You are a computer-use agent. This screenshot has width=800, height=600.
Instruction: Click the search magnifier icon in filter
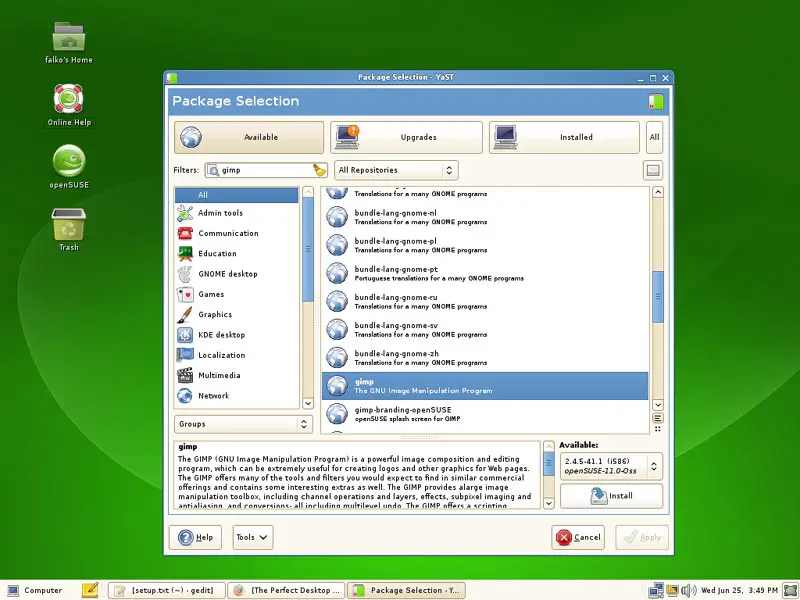tap(214, 170)
